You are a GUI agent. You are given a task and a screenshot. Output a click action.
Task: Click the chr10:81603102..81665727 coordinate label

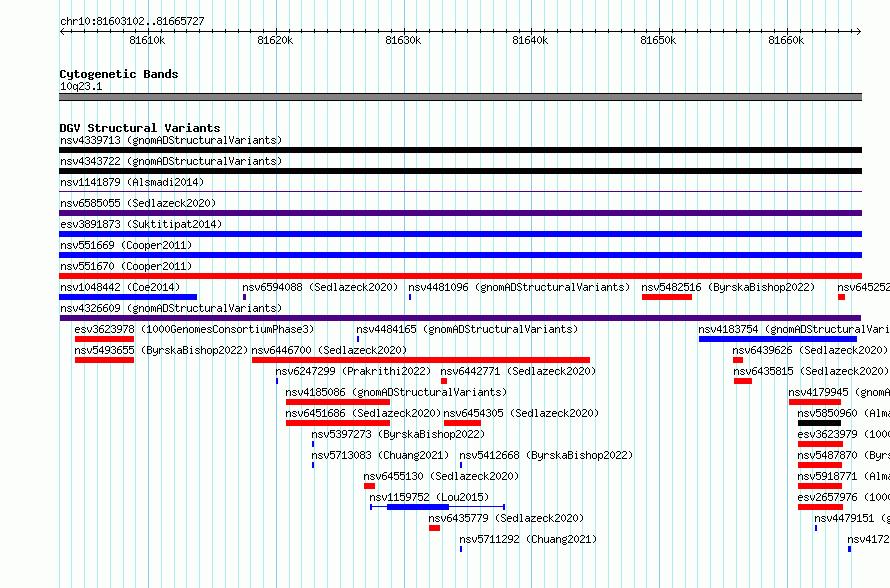(132, 21)
